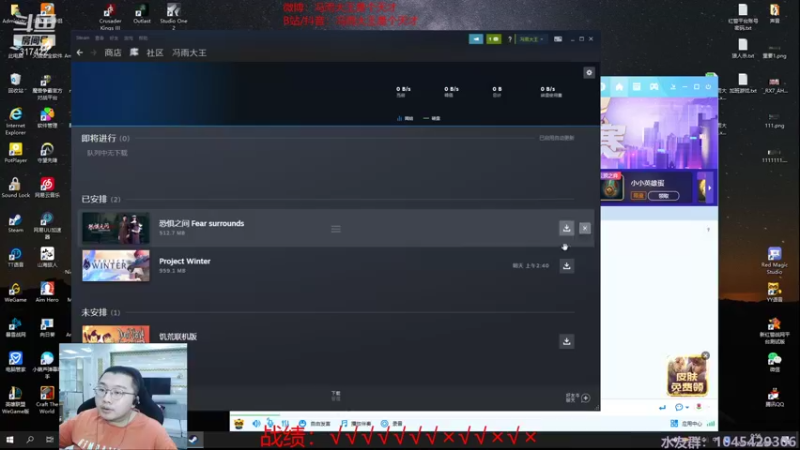The height and width of the screenshot is (450, 800).
Task: Open the 下载 downloads manager at bottom
Action: click(336, 395)
